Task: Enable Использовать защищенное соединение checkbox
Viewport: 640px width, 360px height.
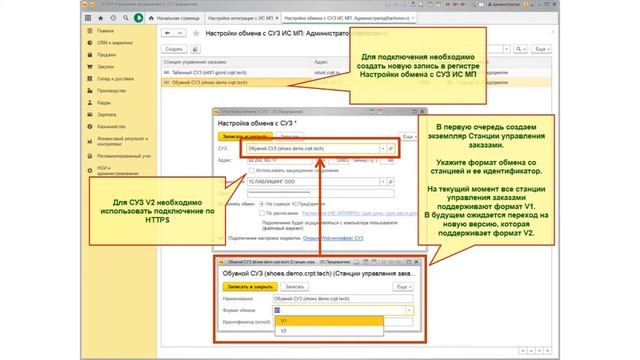Action: point(252,171)
